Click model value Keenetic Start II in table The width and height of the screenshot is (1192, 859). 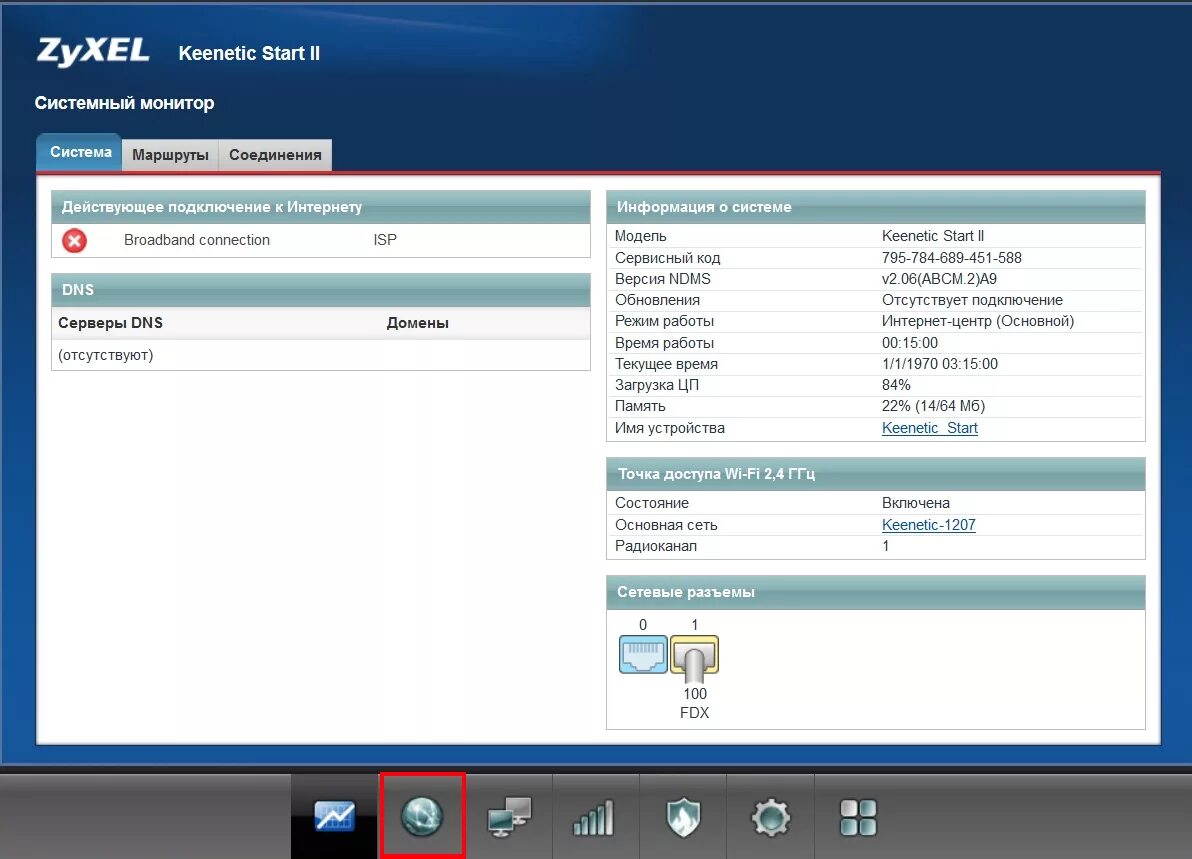(933, 236)
